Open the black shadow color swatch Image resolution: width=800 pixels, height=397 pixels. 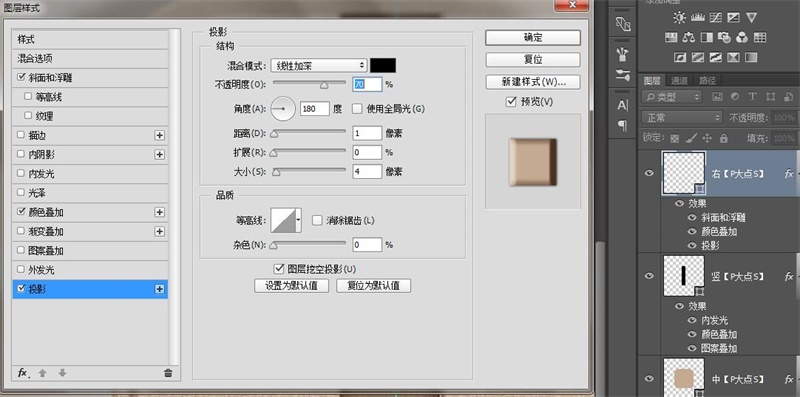coord(383,65)
